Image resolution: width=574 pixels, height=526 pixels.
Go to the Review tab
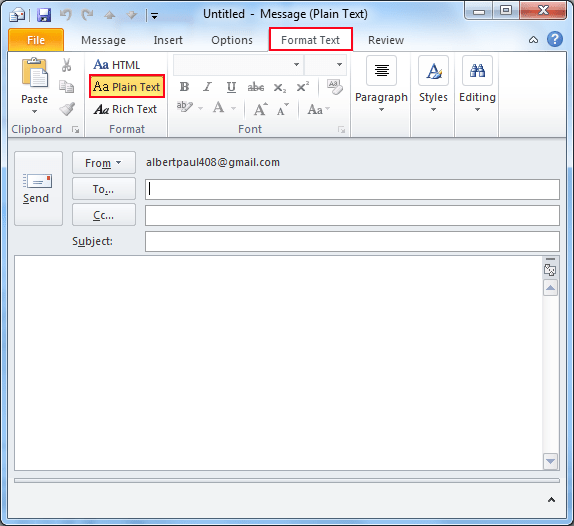point(386,40)
